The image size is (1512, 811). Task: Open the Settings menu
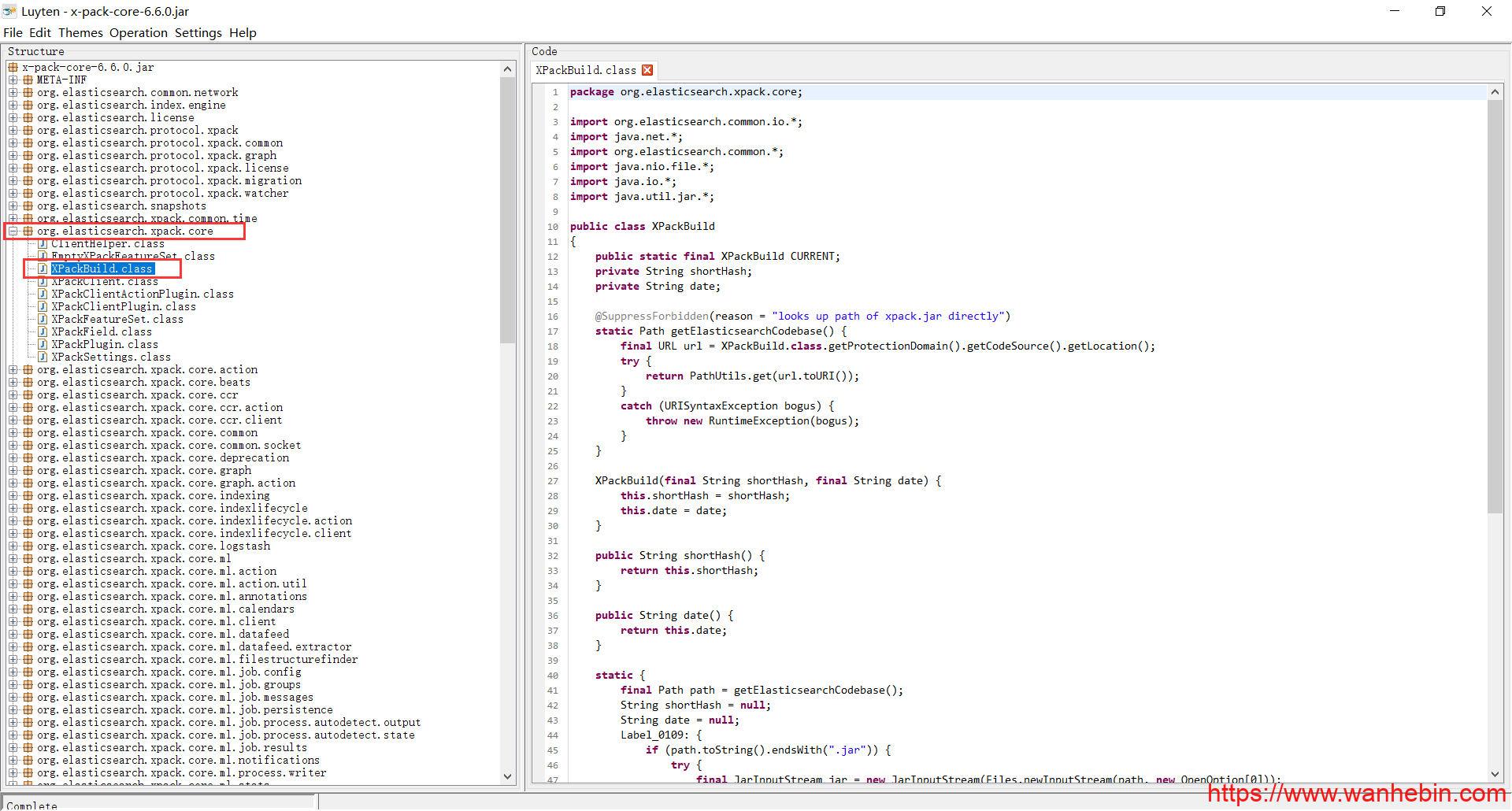(x=198, y=32)
